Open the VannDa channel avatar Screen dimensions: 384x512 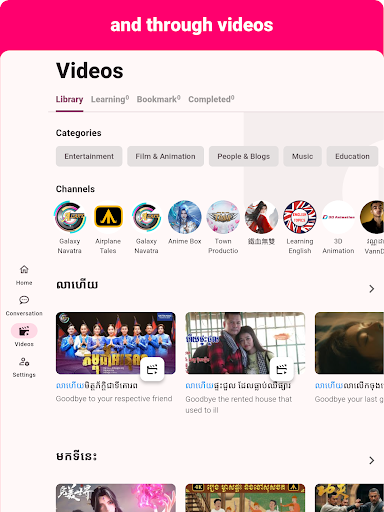pos(372,217)
